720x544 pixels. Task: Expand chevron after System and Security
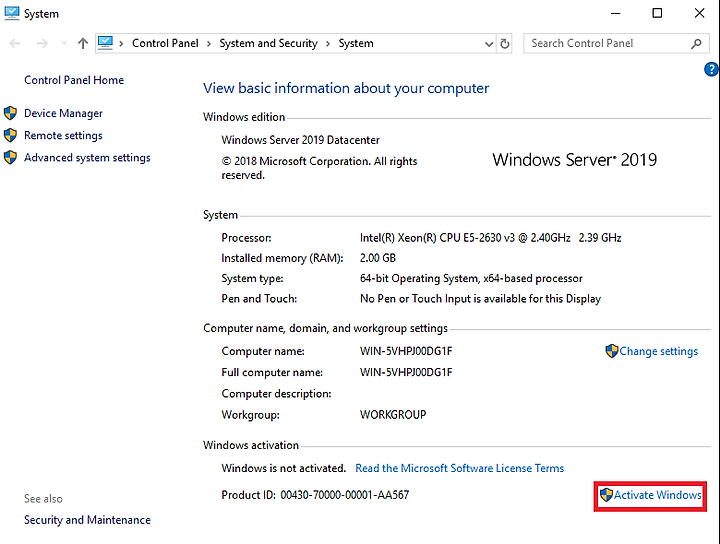[x=328, y=44]
